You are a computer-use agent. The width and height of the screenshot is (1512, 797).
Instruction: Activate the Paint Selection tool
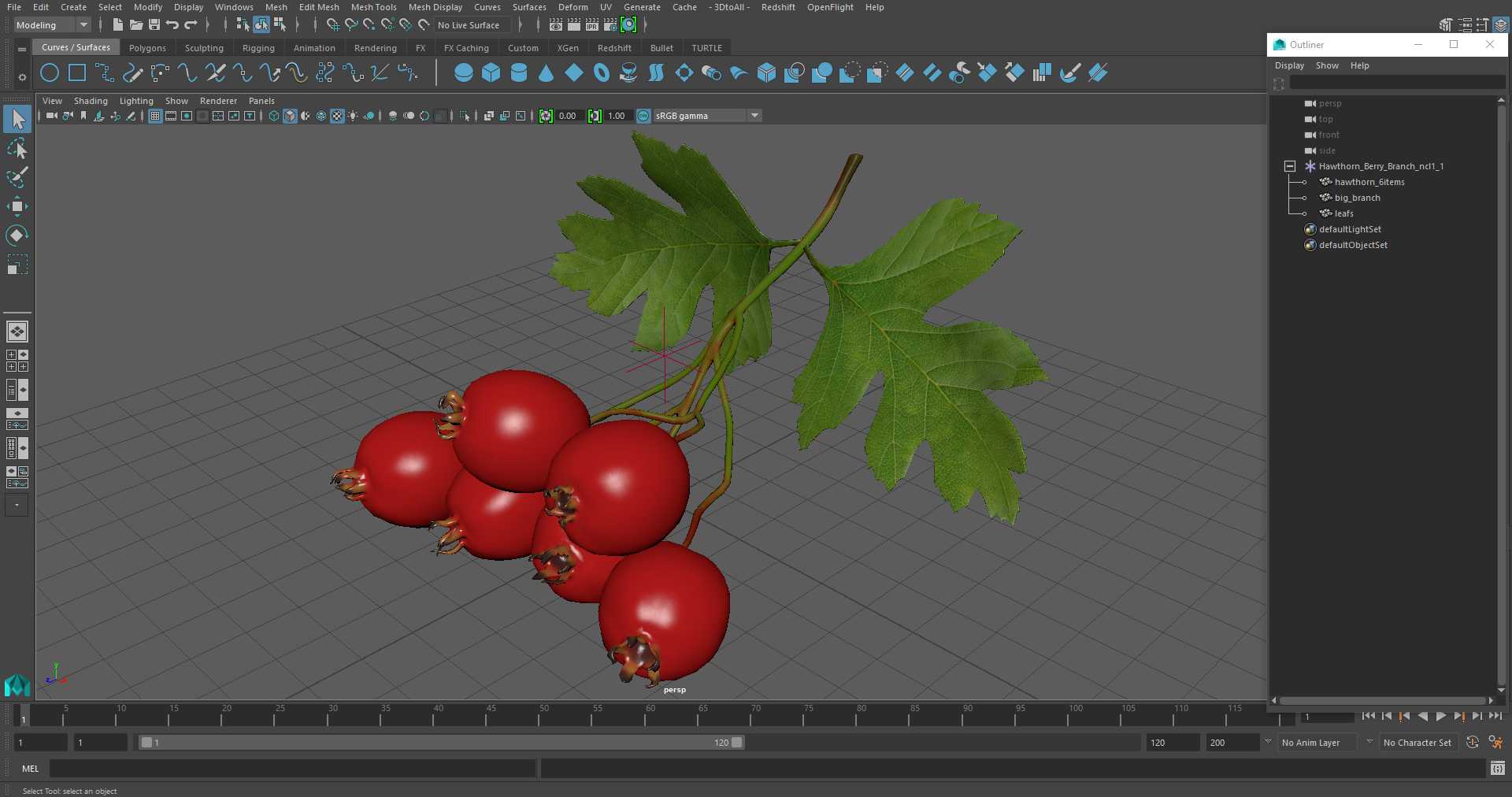(17, 177)
